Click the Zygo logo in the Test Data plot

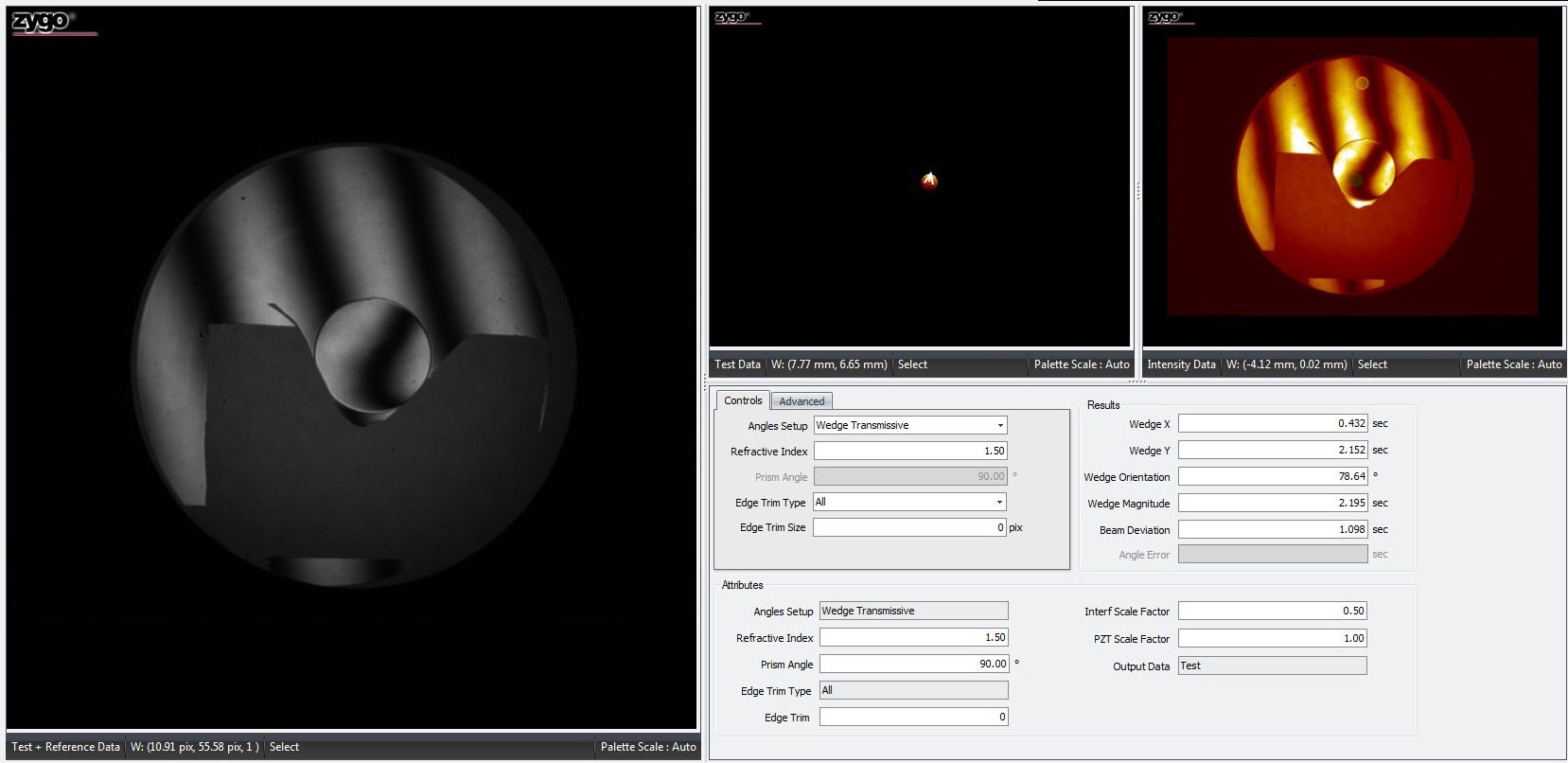732,18
